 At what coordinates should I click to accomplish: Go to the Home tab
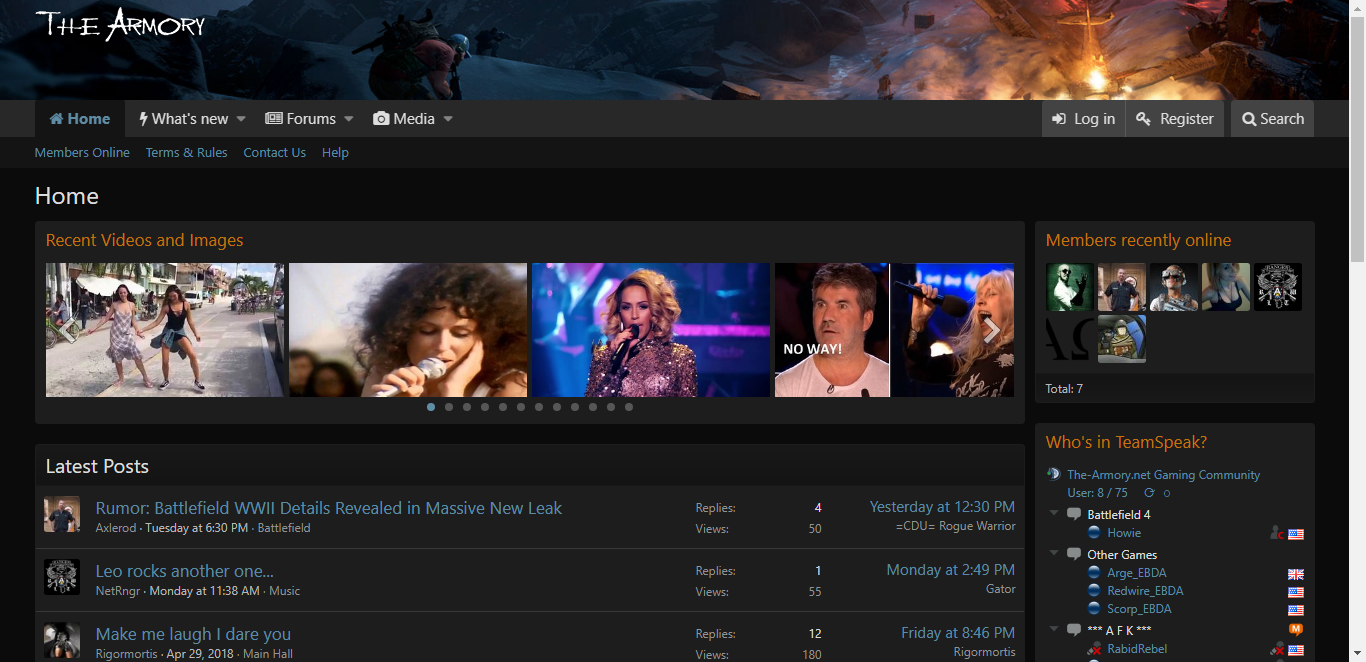tap(80, 119)
